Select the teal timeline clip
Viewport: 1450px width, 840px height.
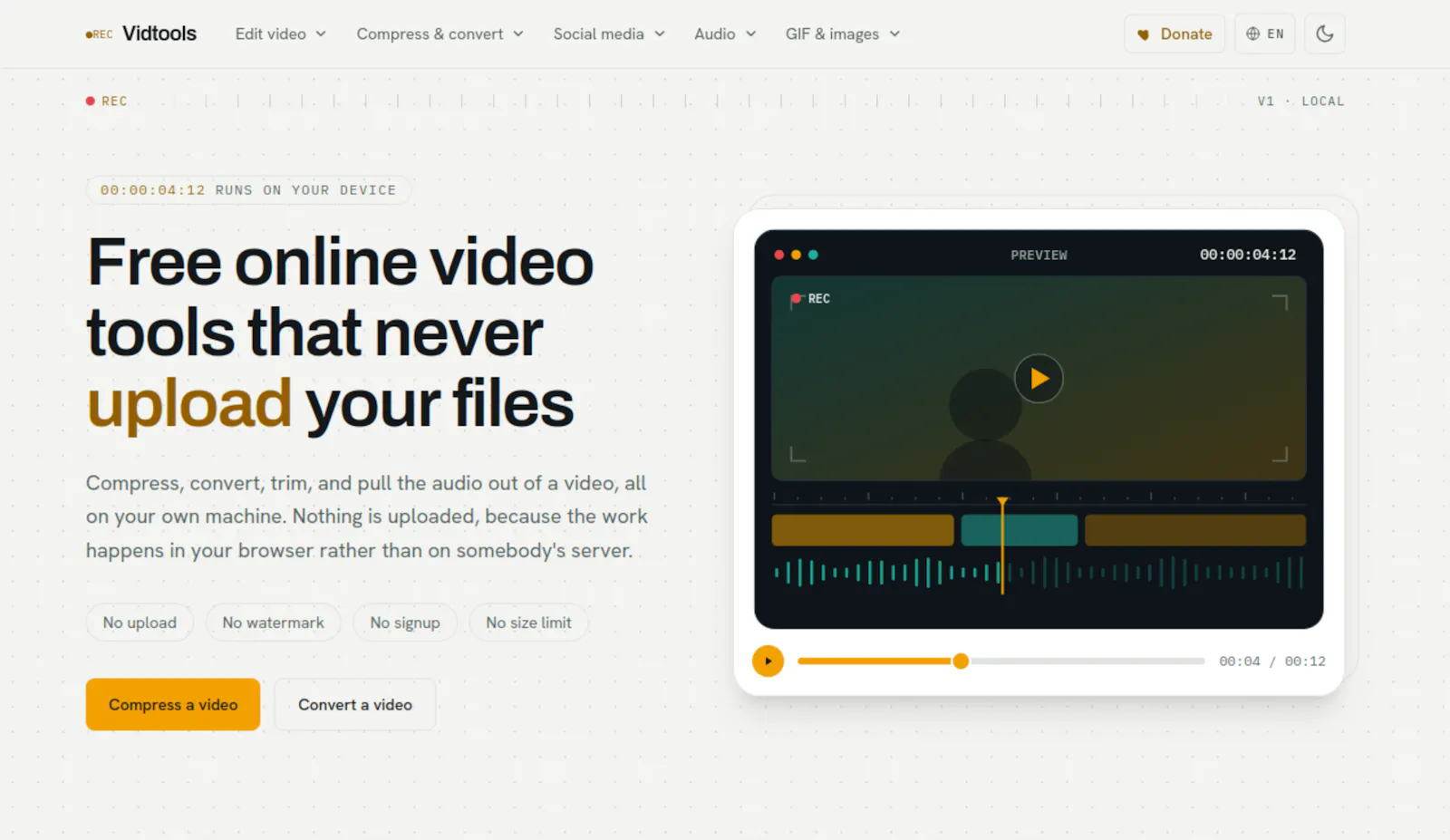pos(1020,530)
